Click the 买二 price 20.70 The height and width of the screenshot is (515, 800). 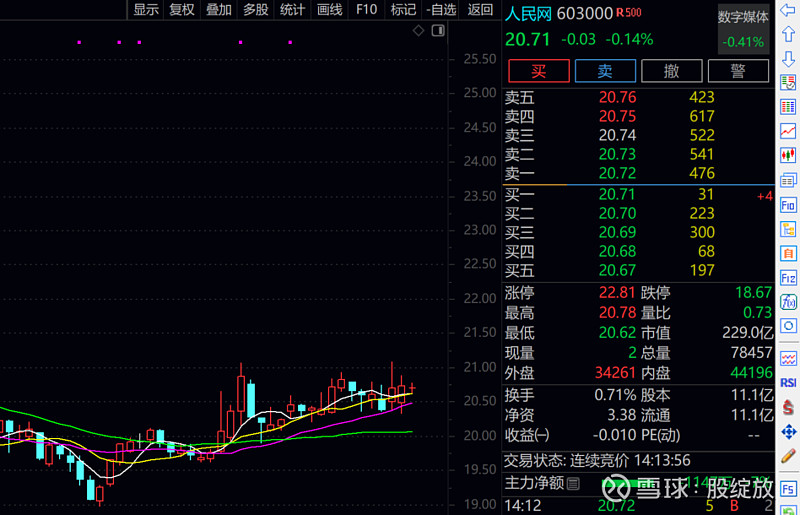point(617,213)
